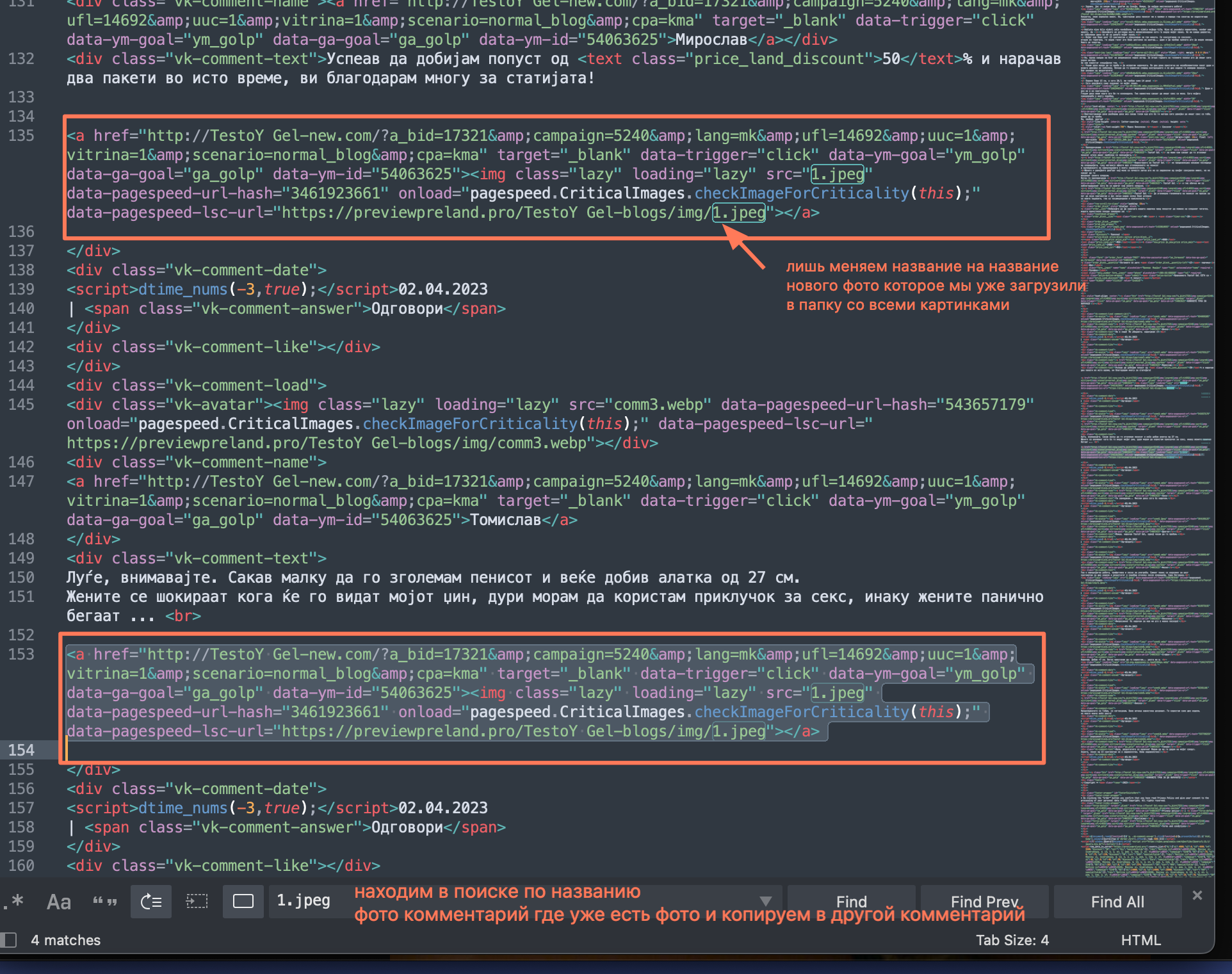This screenshot has width=1232, height=974.
Task: Close the find panel
Action: point(1197,895)
